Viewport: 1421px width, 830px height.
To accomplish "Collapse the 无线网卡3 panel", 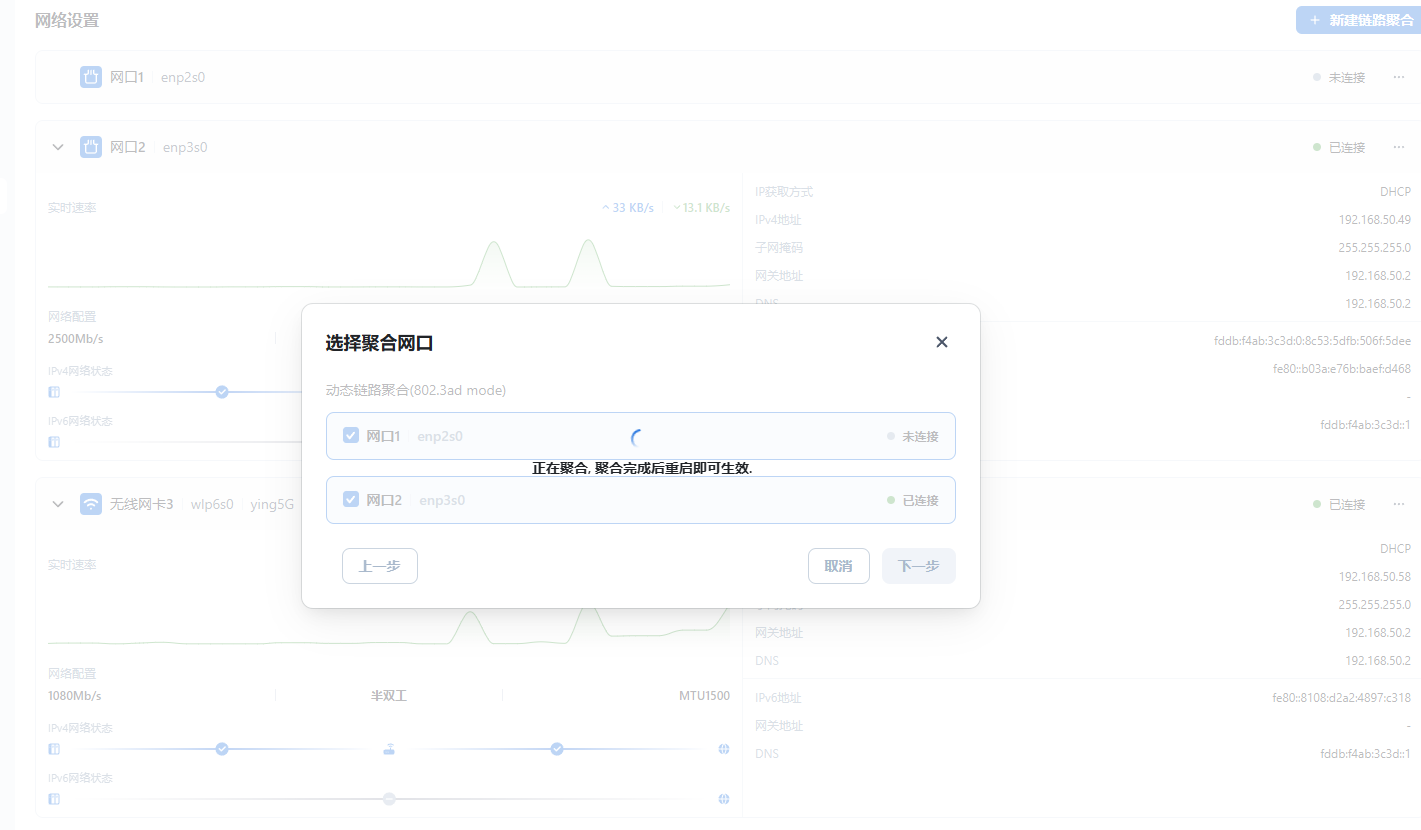I will pyautogui.click(x=58, y=504).
